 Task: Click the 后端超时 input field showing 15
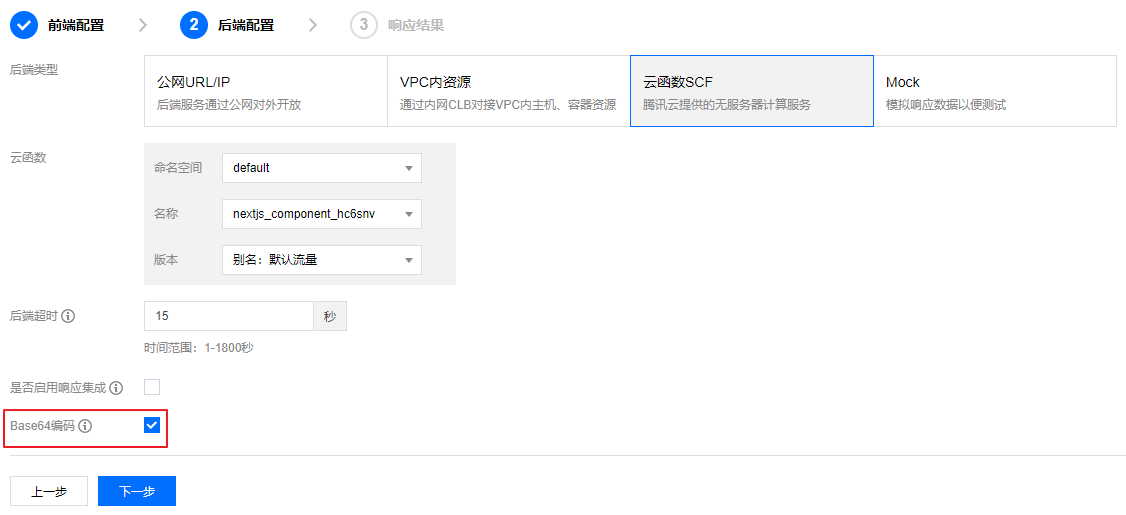tap(229, 316)
